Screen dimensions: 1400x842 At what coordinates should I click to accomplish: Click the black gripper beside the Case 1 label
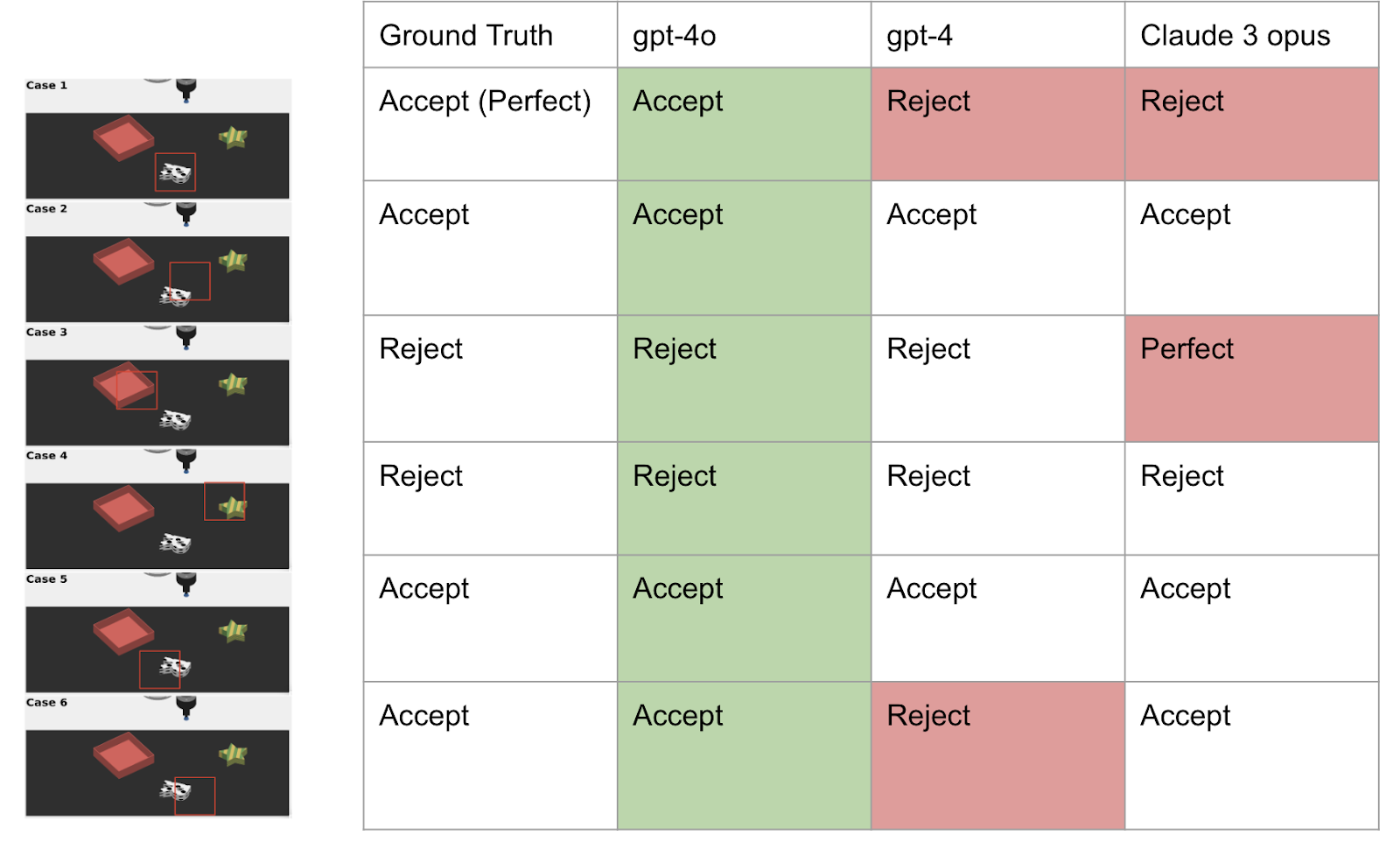186,88
